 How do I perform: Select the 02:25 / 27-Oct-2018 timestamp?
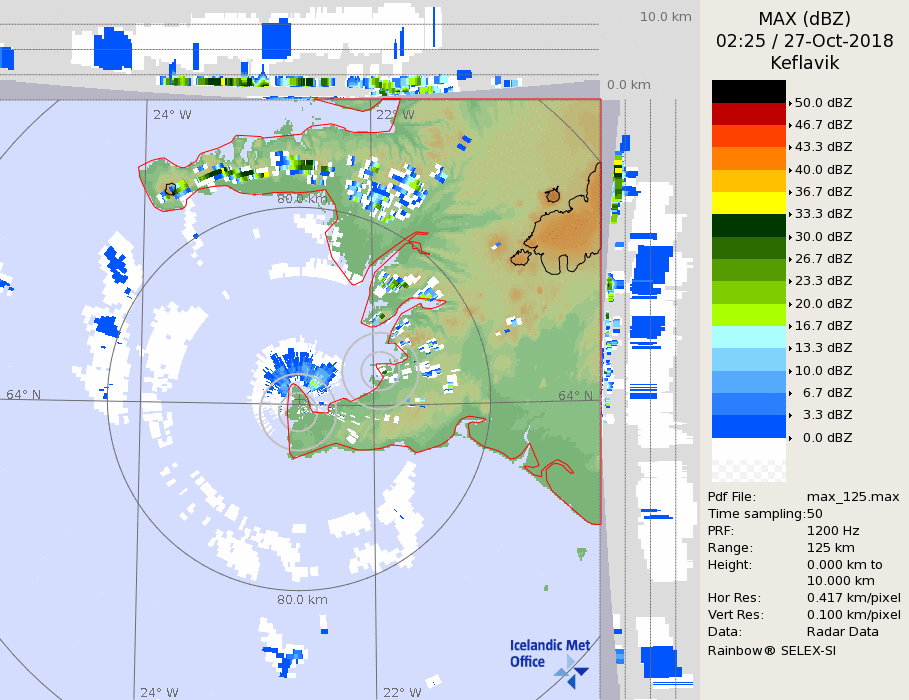point(804,41)
